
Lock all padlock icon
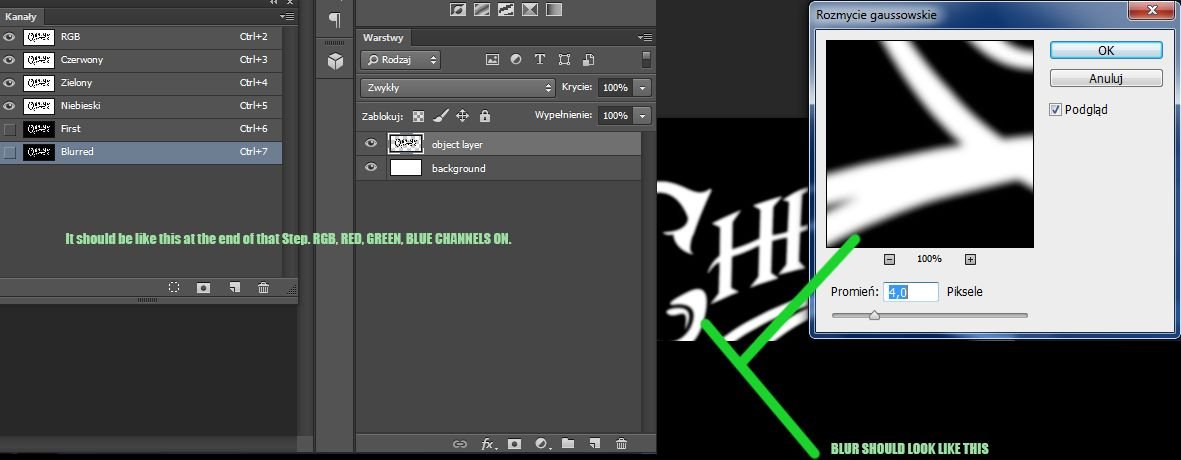(x=484, y=115)
